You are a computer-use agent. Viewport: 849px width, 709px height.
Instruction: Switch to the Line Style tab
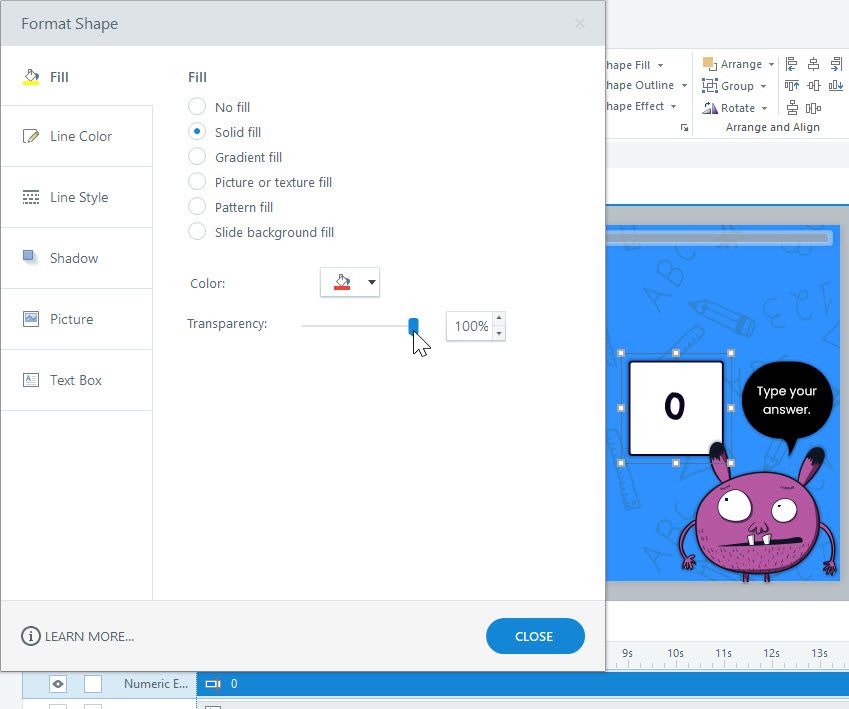(76, 197)
